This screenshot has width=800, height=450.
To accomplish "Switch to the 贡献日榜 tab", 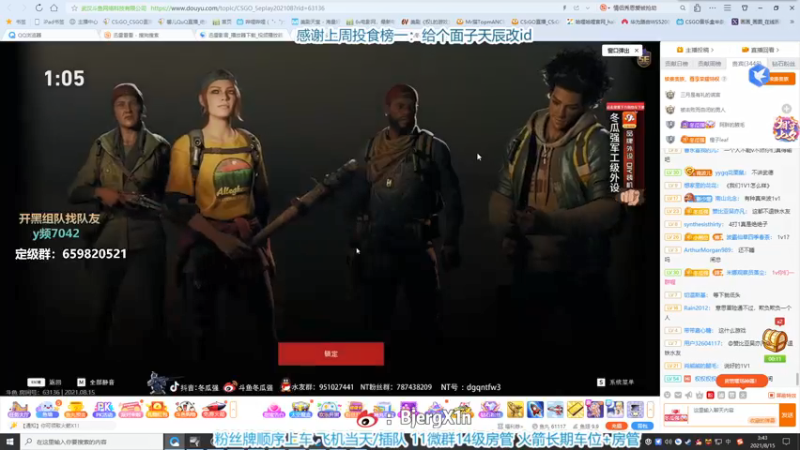I will pyautogui.click(x=677, y=64).
